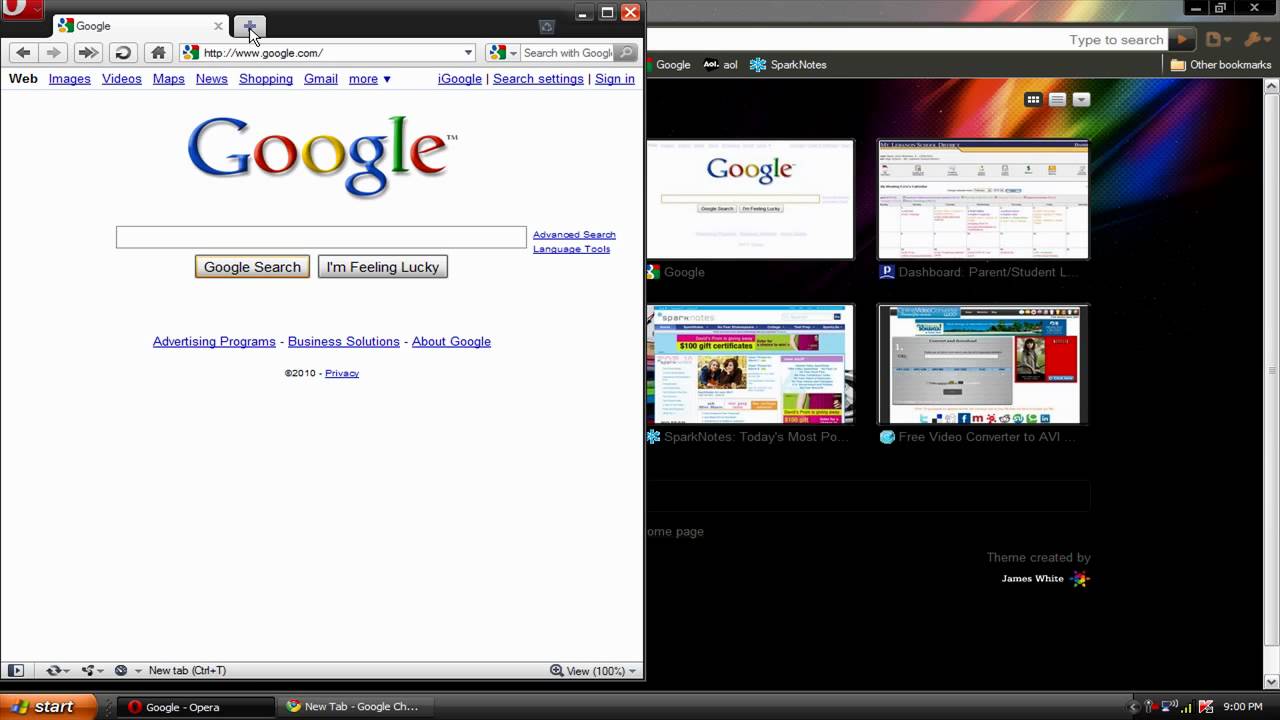Open the Opera menu button
The width and height of the screenshot is (1280, 720).
click(21, 10)
